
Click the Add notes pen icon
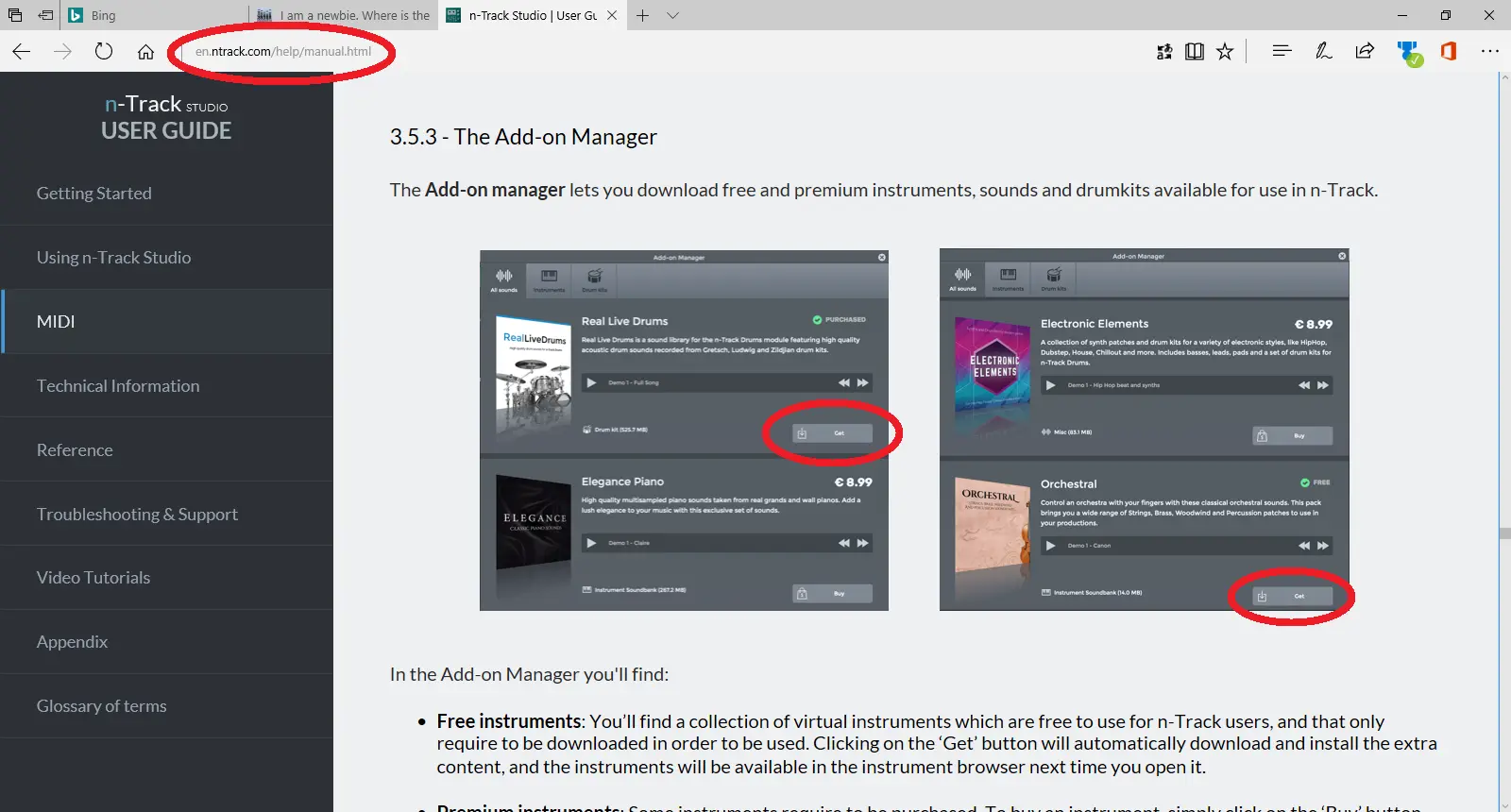1323,52
